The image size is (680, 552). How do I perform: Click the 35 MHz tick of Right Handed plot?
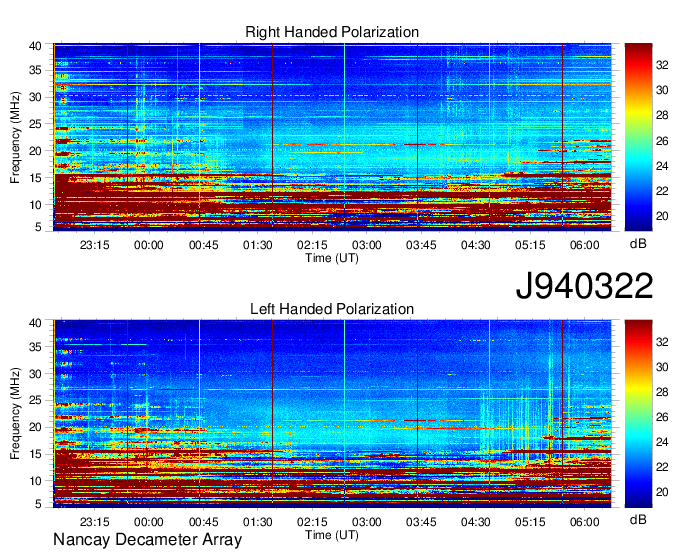coord(35,70)
